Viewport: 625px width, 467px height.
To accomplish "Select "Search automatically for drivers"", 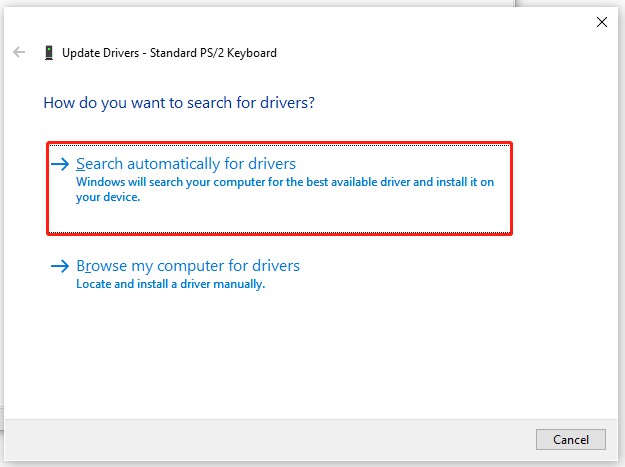I will tap(186, 164).
